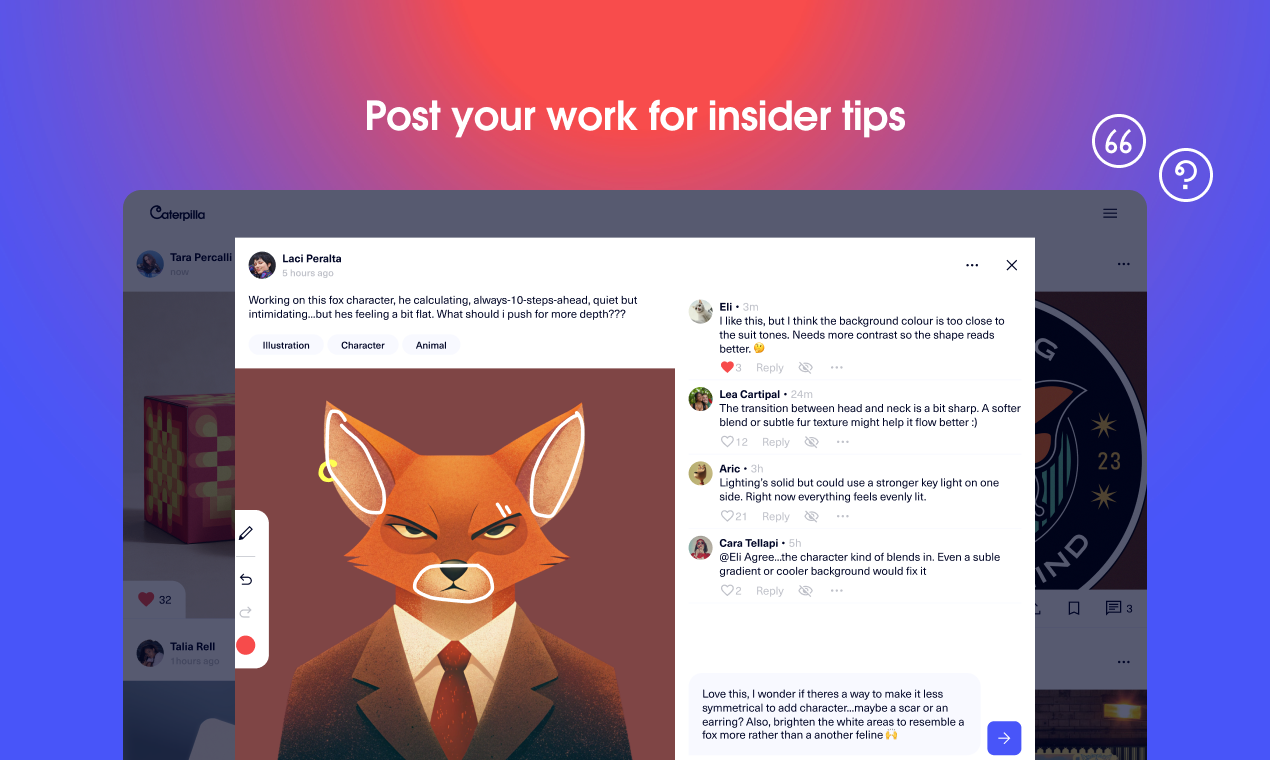Viewport: 1270px width, 760px height.
Task: Select the pencil draw tool
Action: pyautogui.click(x=246, y=533)
